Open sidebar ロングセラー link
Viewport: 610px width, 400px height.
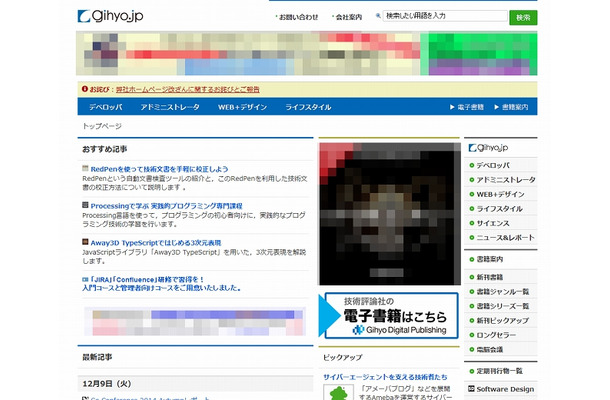496,335
